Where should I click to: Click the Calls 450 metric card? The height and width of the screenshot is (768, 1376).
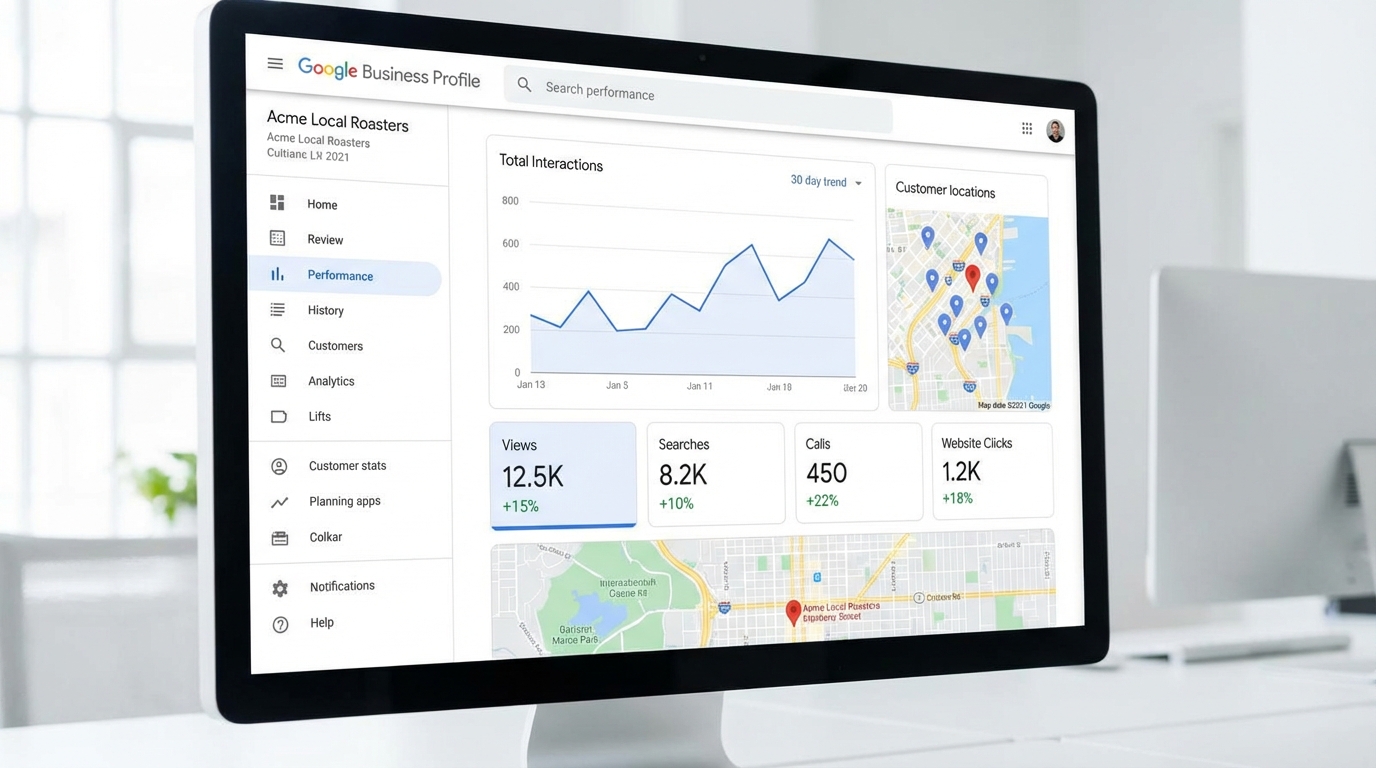tap(858, 472)
